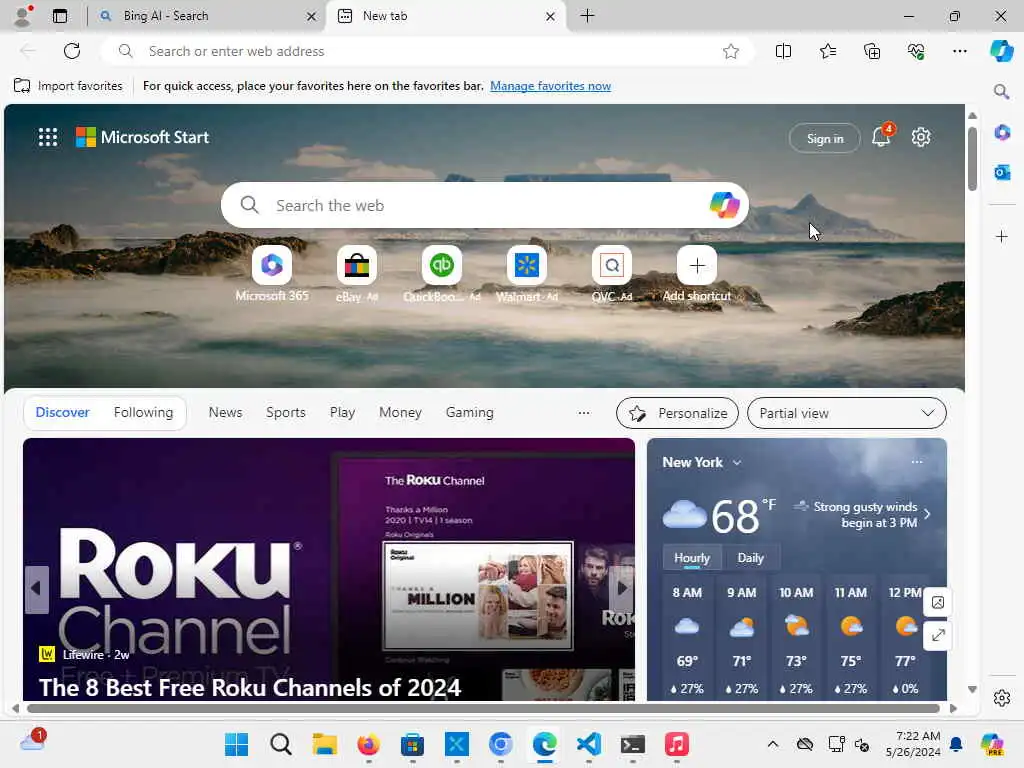This screenshot has width=1024, height=768.
Task: Open notifications bell with 4 badge
Action: pyautogui.click(x=882, y=136)
